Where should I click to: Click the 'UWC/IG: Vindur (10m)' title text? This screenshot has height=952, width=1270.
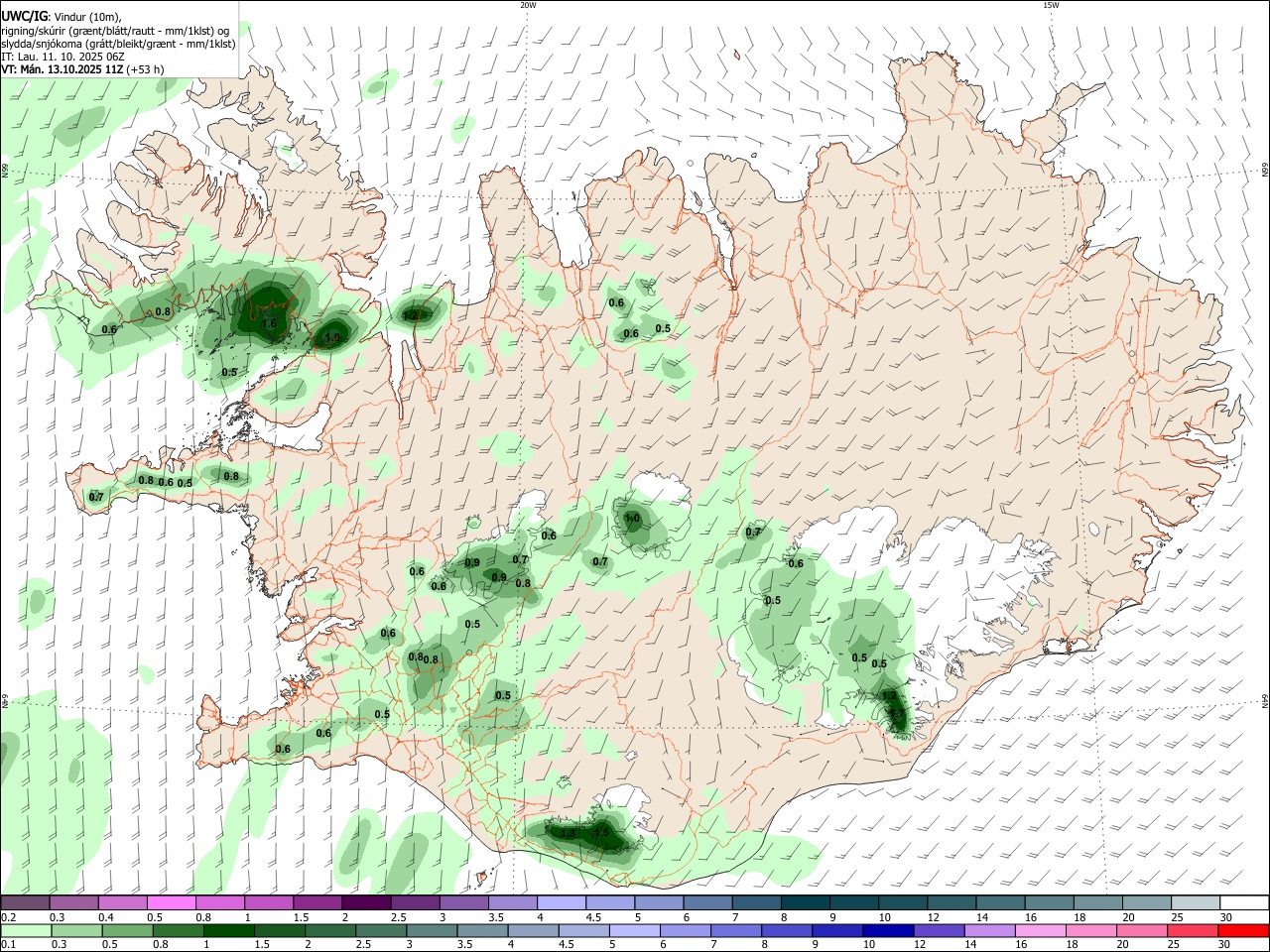coord(62,17)
